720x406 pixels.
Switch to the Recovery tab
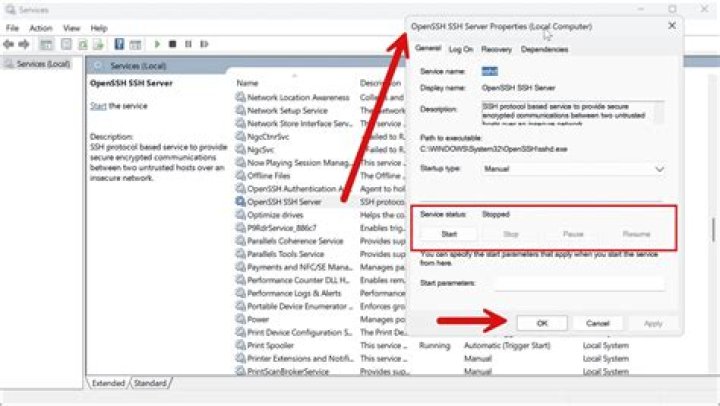(x=496, y=49)
